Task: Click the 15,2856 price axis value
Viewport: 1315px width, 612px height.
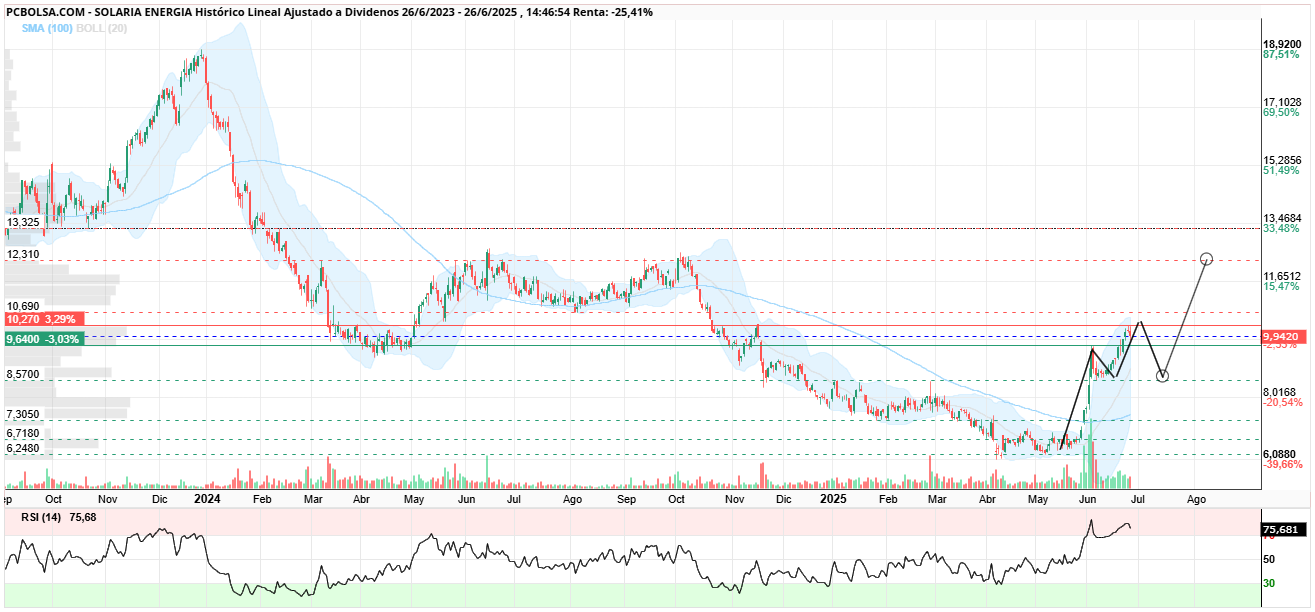Action: [x=1282, y=160]
